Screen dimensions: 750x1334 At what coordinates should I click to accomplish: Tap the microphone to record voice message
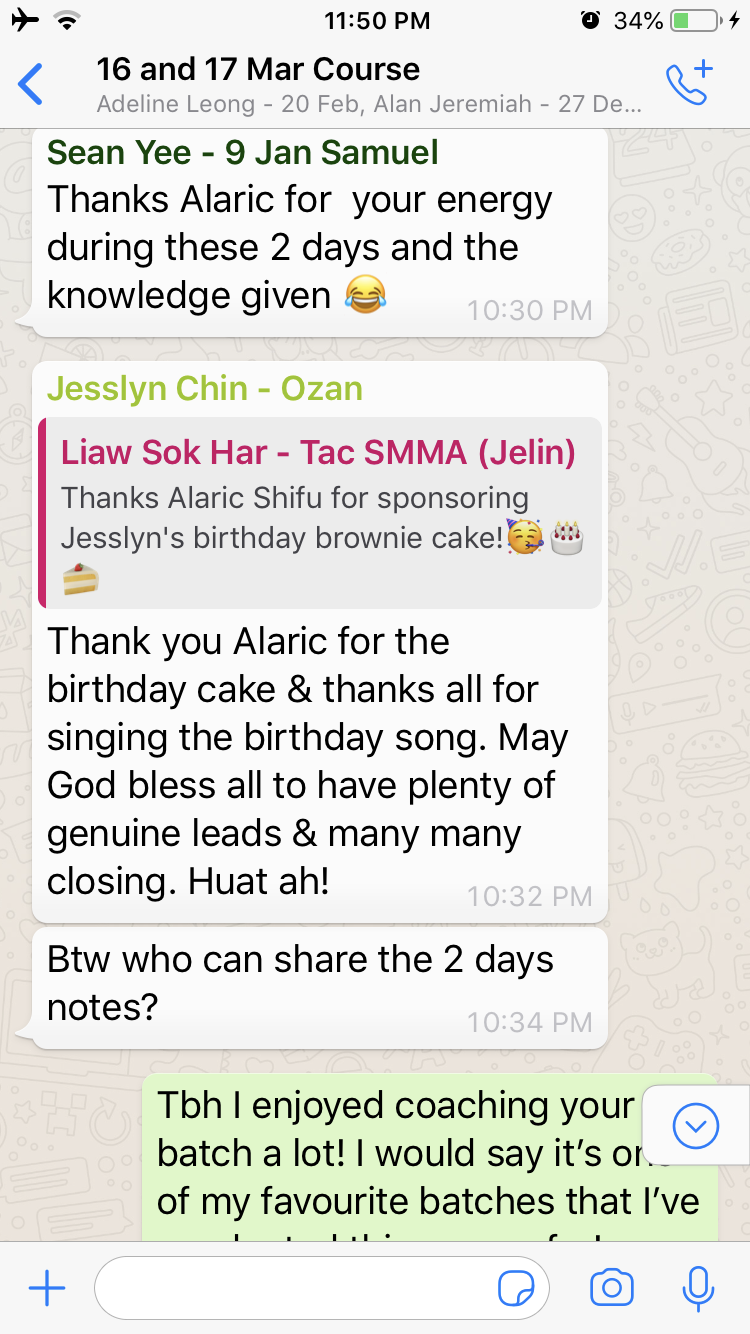[x=697, y=1288]
